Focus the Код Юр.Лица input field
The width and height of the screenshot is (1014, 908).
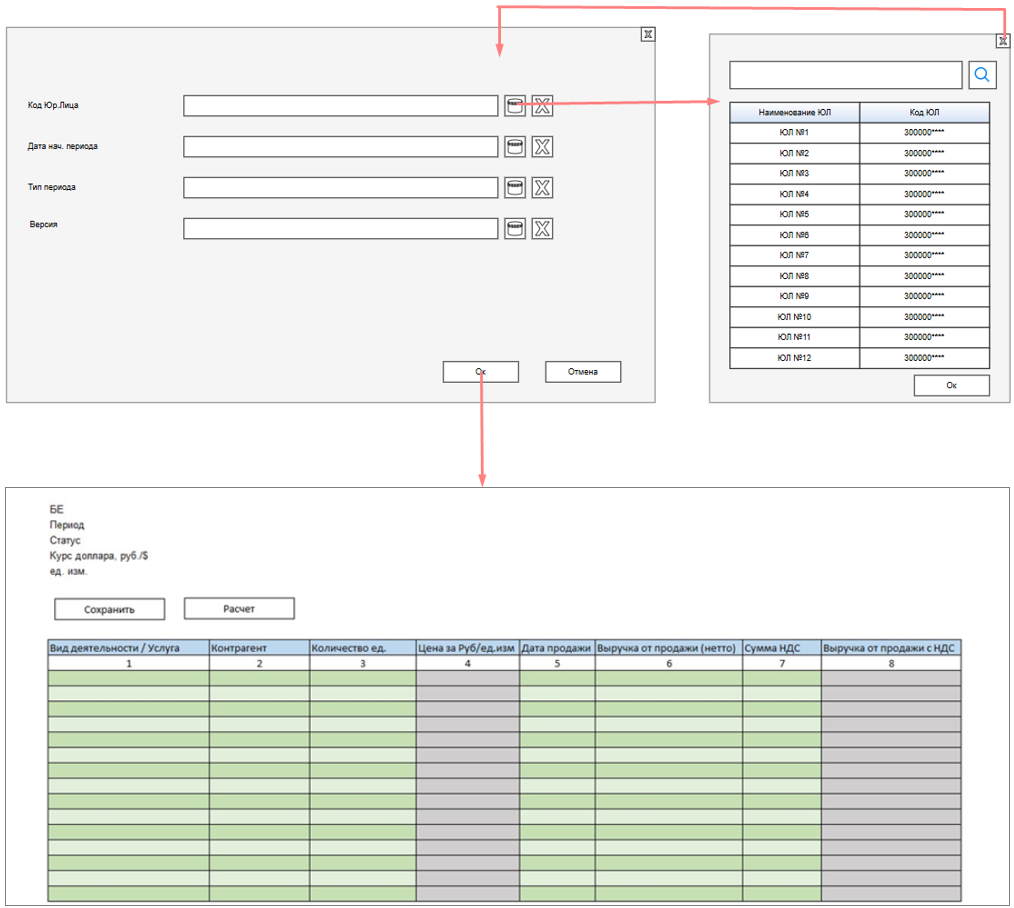340,106
